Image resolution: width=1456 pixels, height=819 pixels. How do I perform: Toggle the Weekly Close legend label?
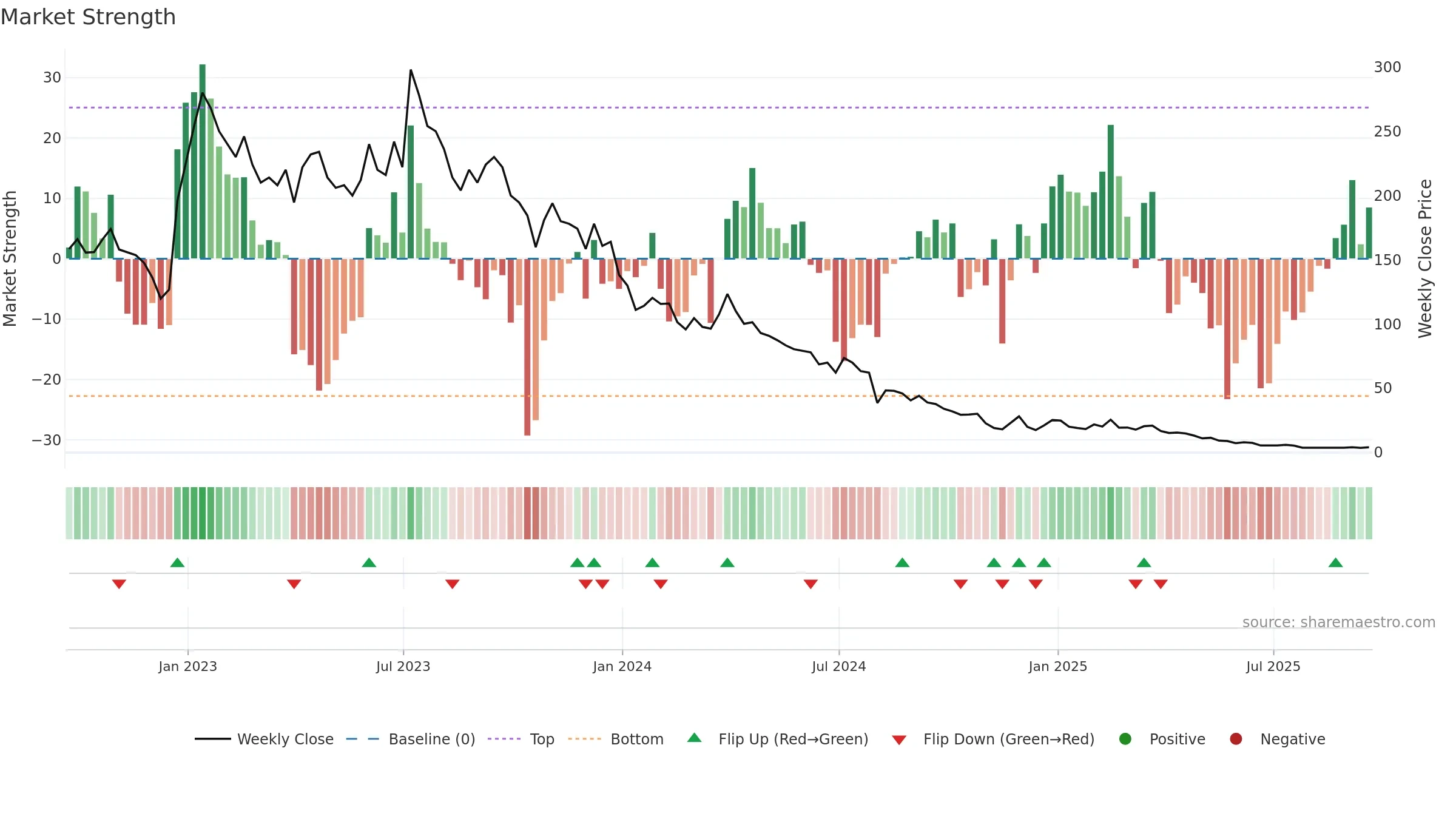285,740
